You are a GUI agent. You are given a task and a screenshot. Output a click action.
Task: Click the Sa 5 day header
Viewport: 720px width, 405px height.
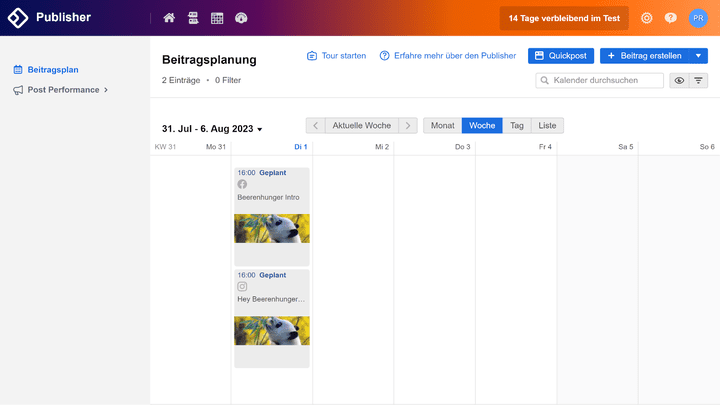pos(625,147)
